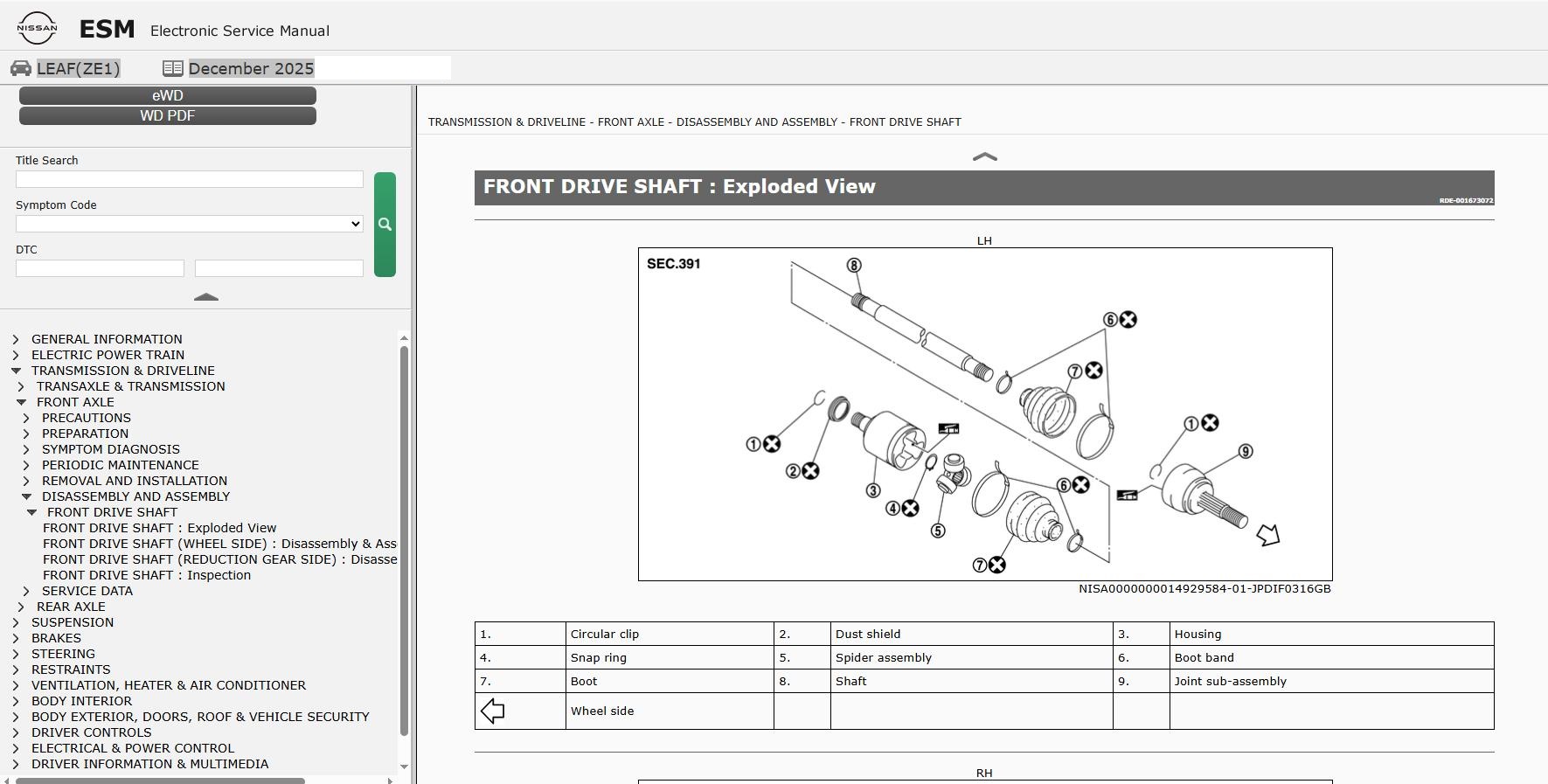Click the vertical splitter between panels

pos(413,434)
